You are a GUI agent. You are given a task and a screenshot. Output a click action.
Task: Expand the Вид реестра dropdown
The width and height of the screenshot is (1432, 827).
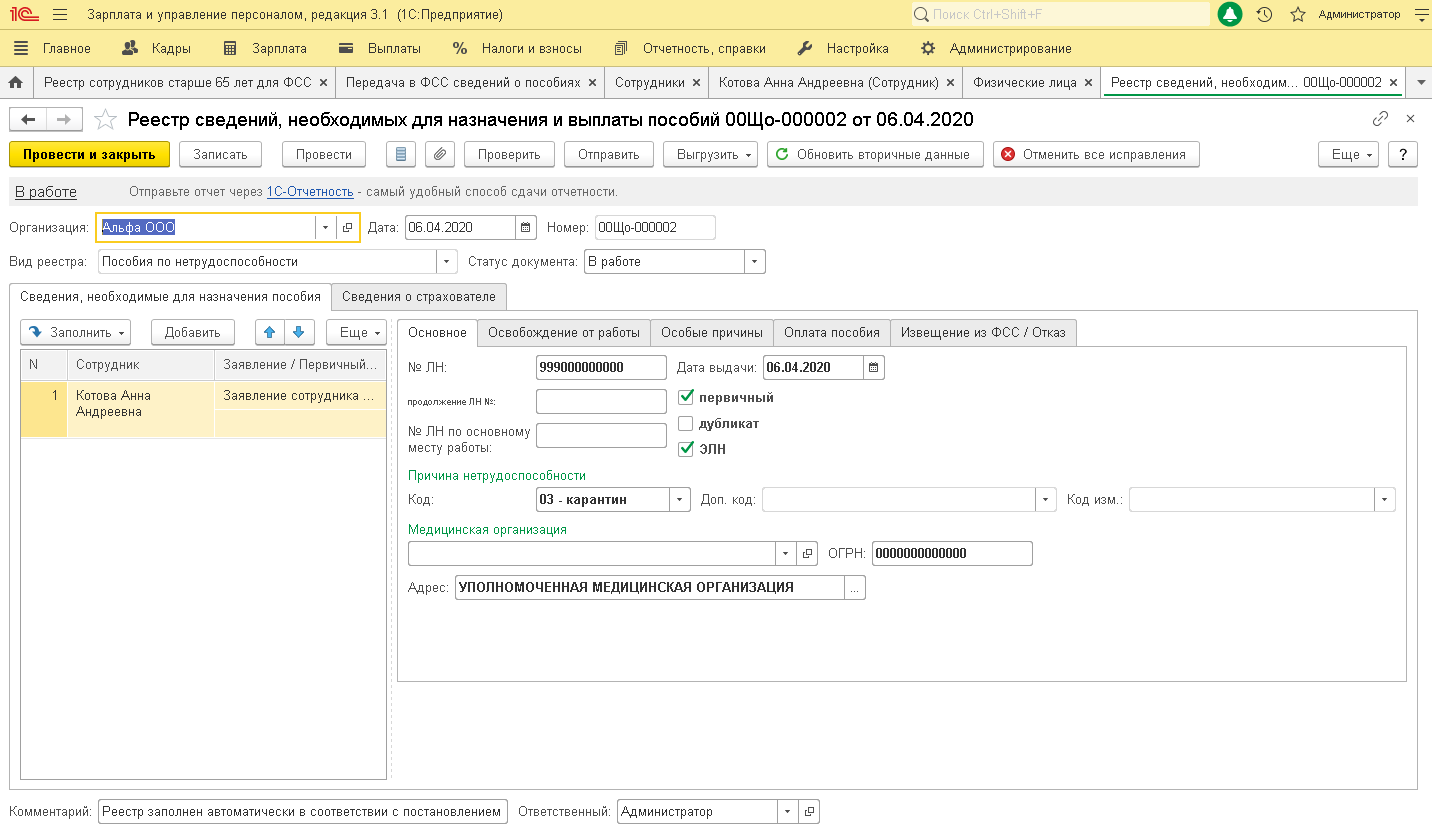pyautogui.click(x=446, y=262)
